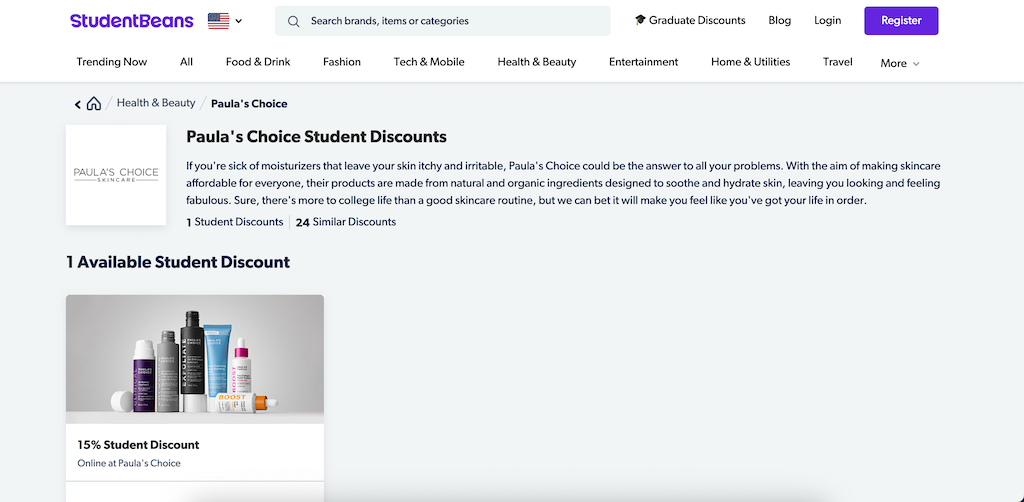Click the breadcrumb home icon
The height and width of the screenshot is (502, 1024).
[94, 103]
